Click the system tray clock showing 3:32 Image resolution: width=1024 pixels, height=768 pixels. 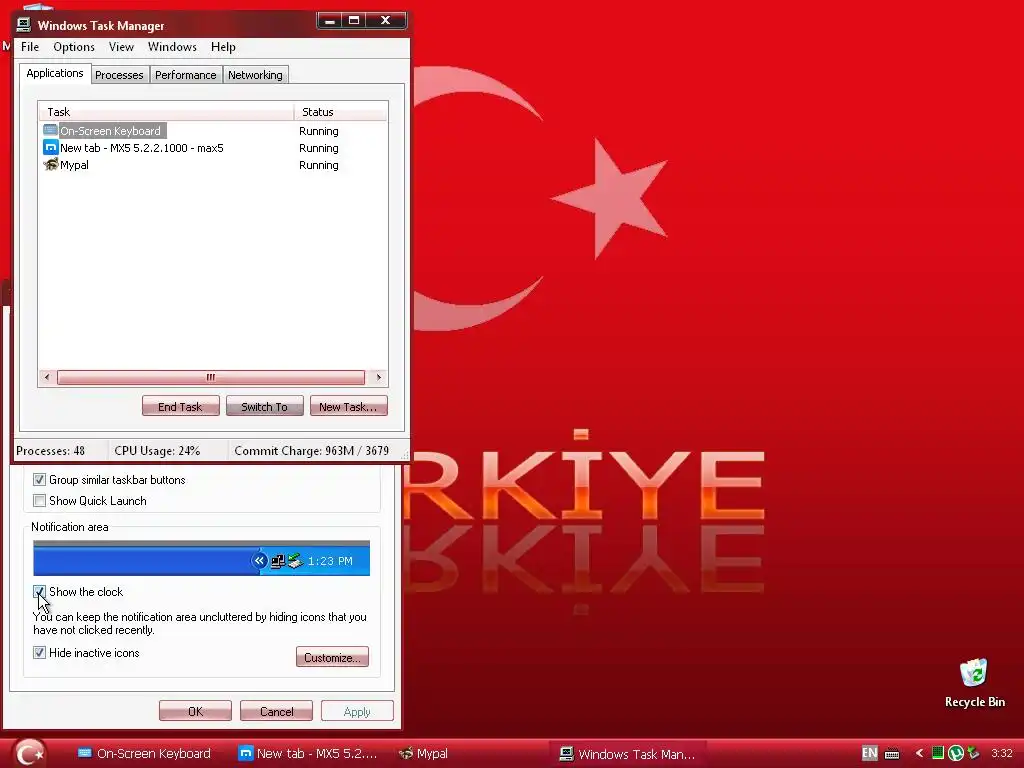(x=1001, y=753)
